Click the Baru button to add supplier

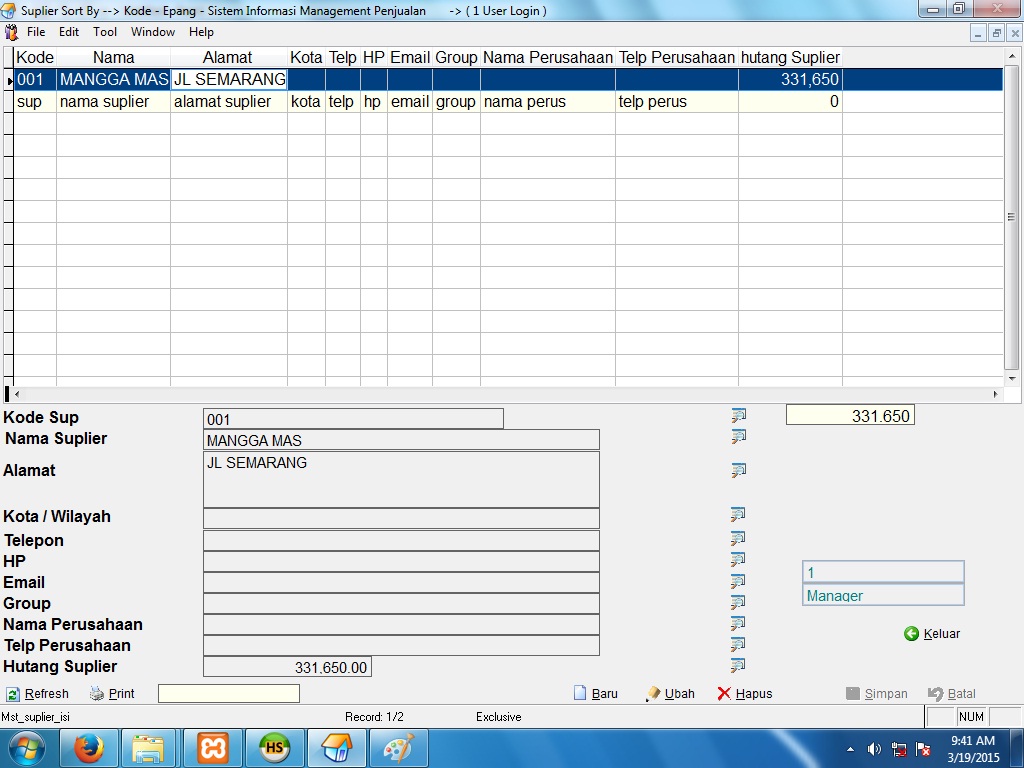[595, 694]
